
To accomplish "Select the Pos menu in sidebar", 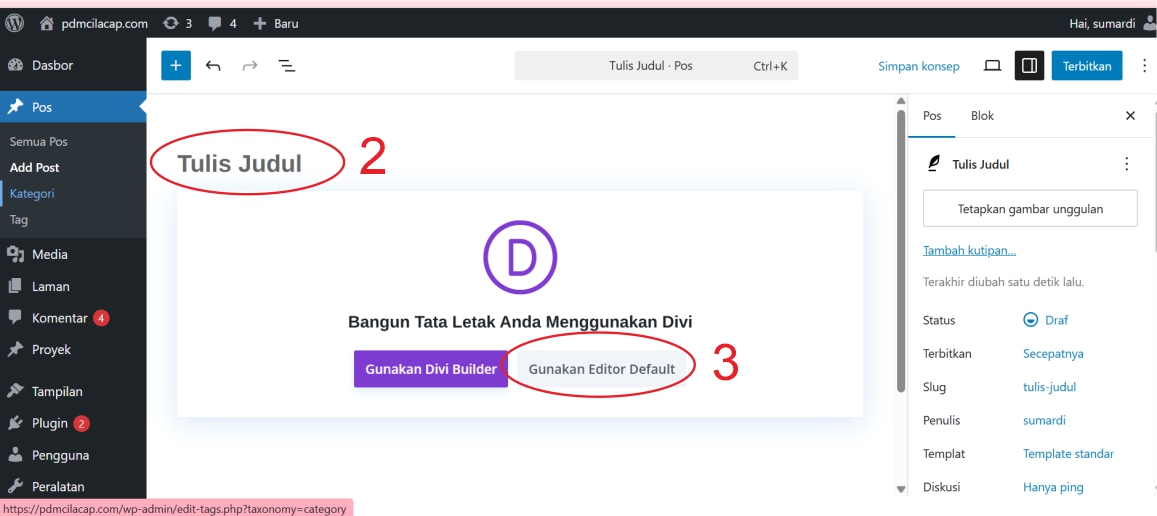I will pyautogui.click(x=73, y=107).
